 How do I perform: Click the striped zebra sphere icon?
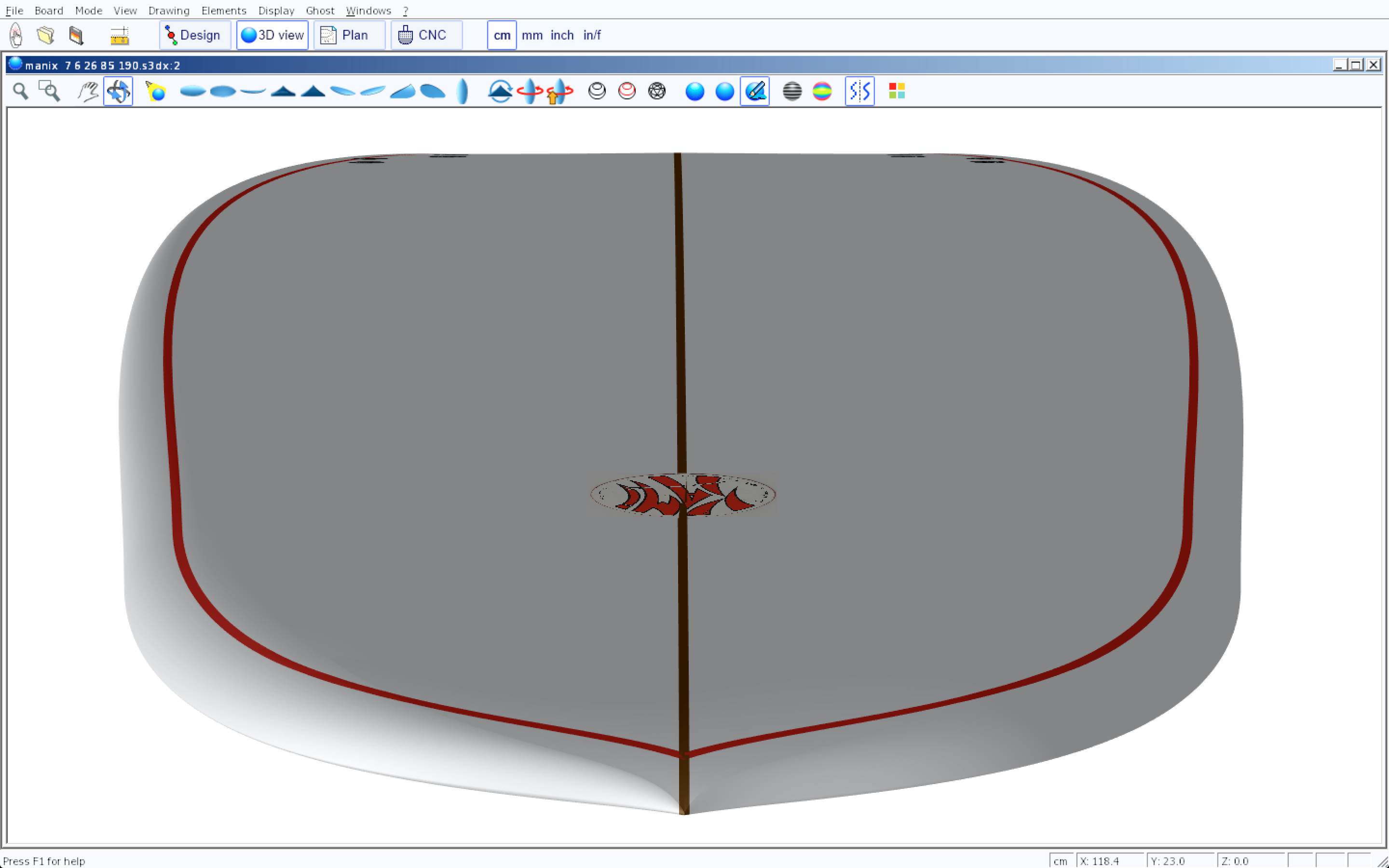click(792, 91)
